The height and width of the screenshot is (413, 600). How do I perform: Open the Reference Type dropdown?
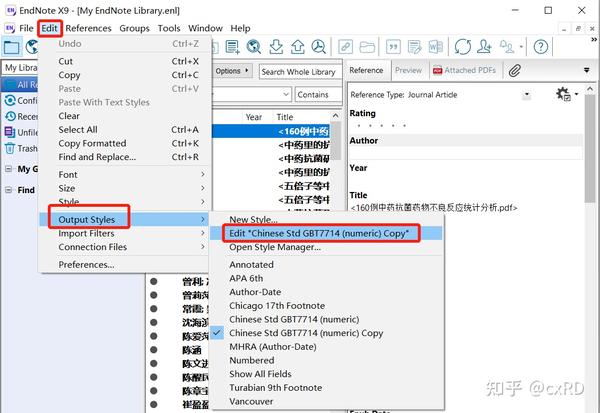coord(527,95)
